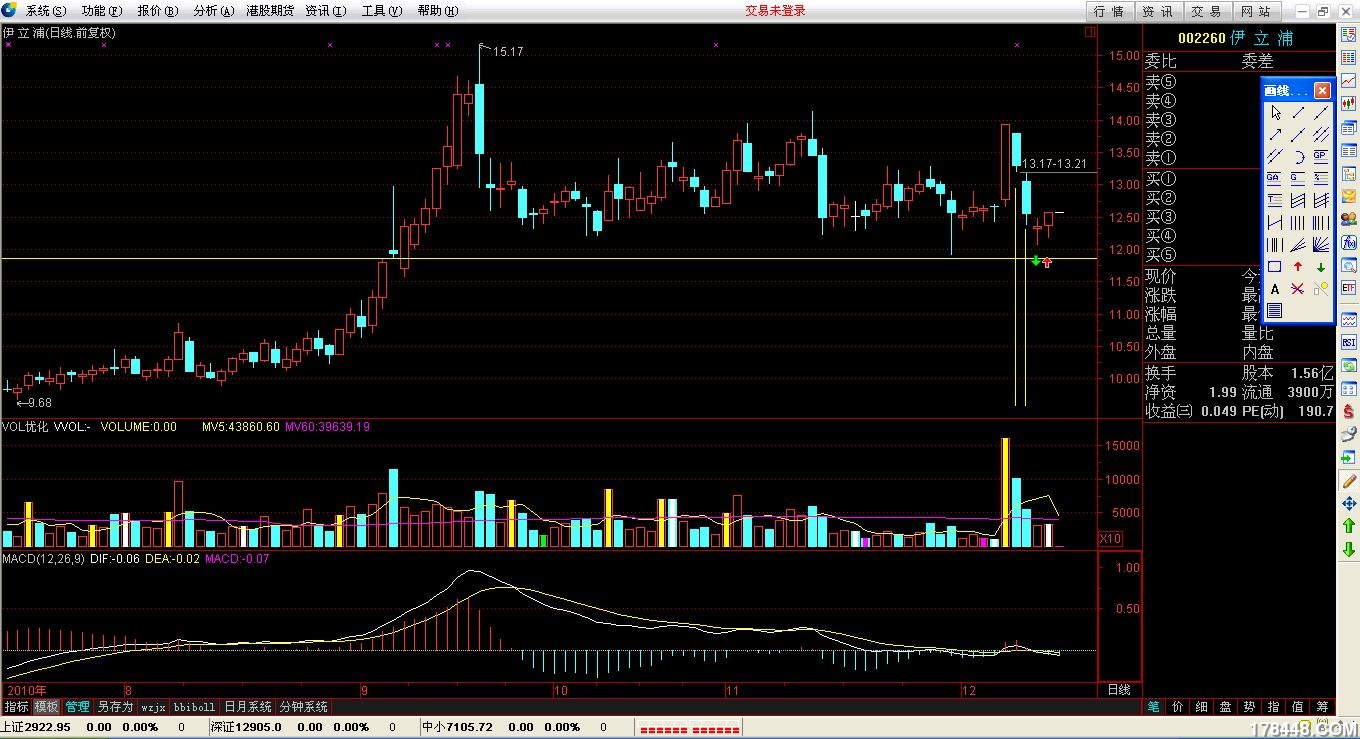This screenshot has height=739, width=1360.
Task: Select the 分钟系统 tab
Action: click(303, 706)
